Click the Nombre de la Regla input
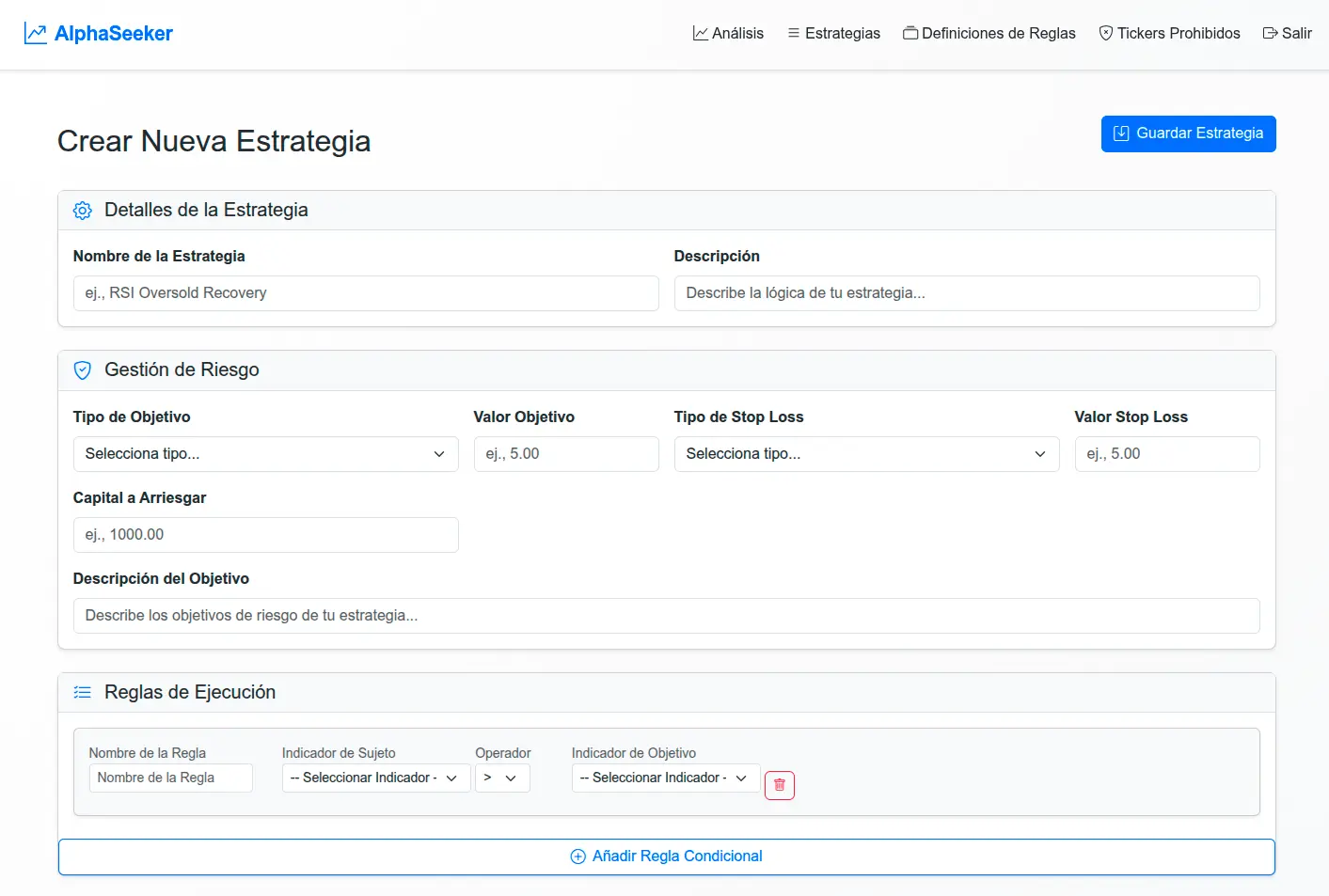 [x=171, y=778]
